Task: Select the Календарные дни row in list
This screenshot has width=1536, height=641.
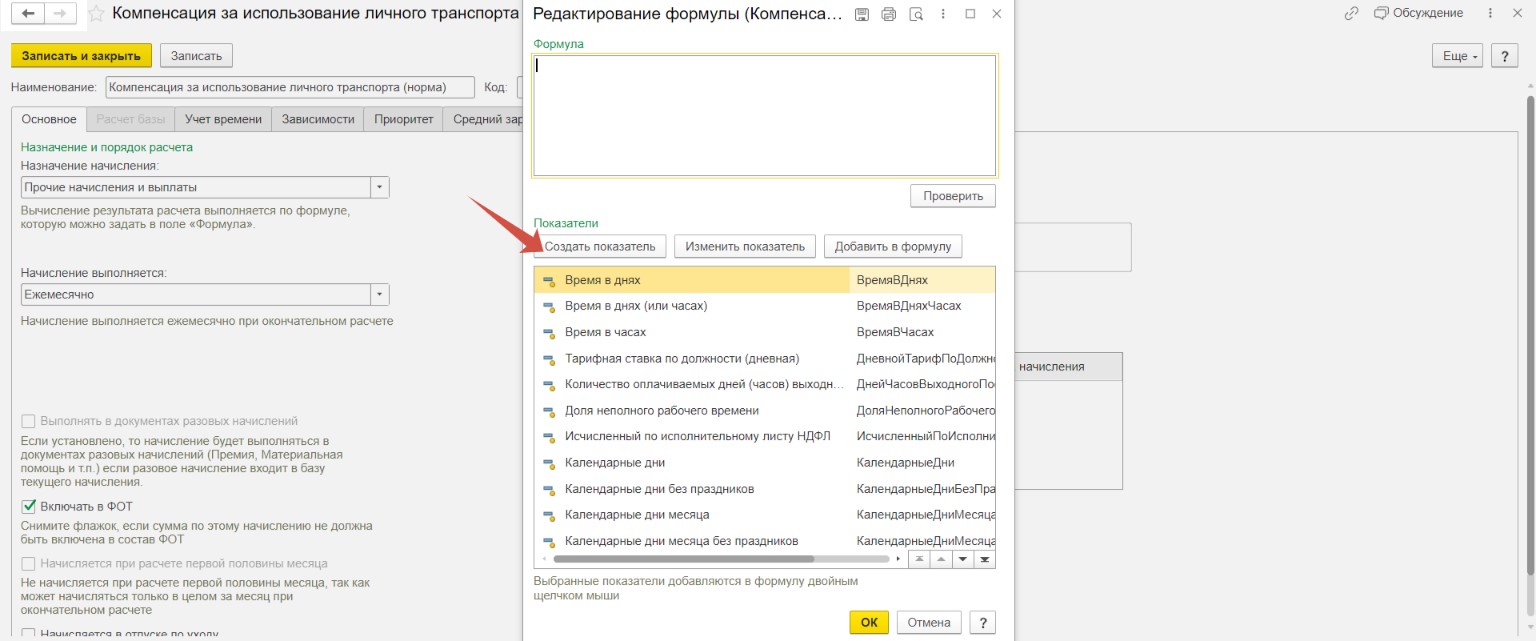Action: [614, 462]
